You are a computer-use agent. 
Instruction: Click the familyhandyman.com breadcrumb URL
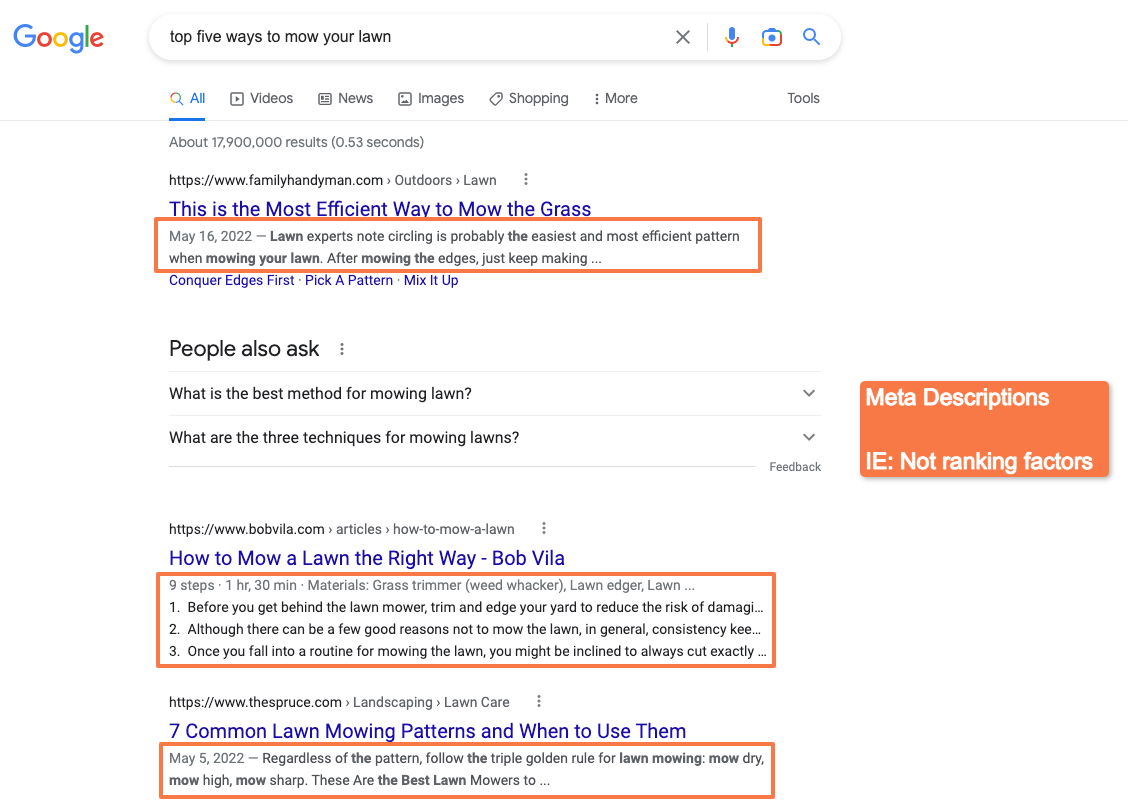[x=332, y=181]
